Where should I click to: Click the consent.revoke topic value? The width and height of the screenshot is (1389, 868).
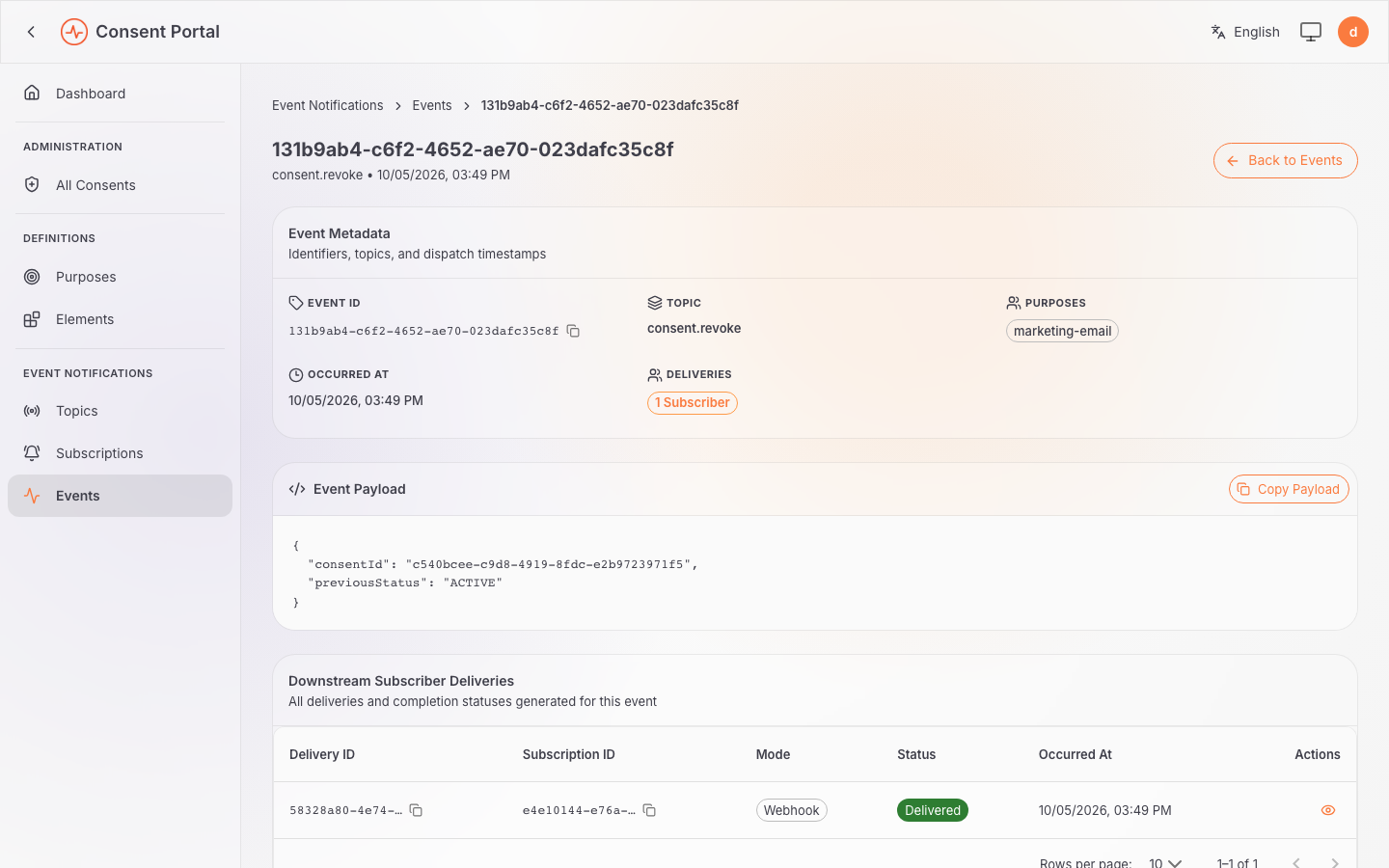(694, 329)
